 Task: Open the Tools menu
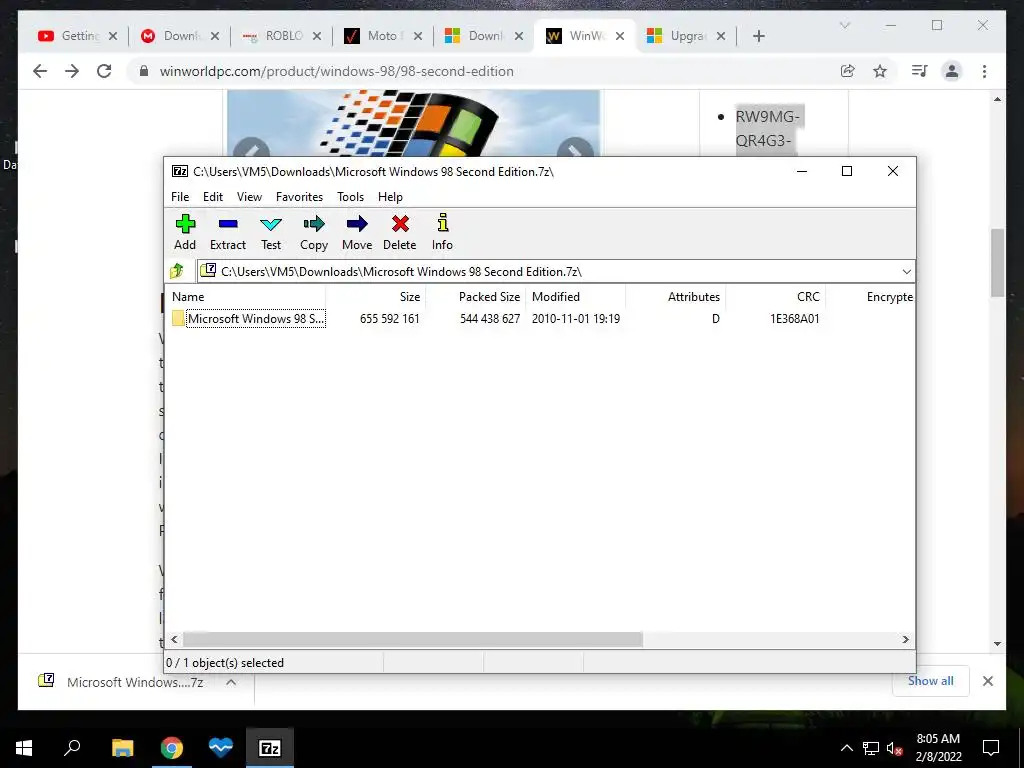(351, 197)
